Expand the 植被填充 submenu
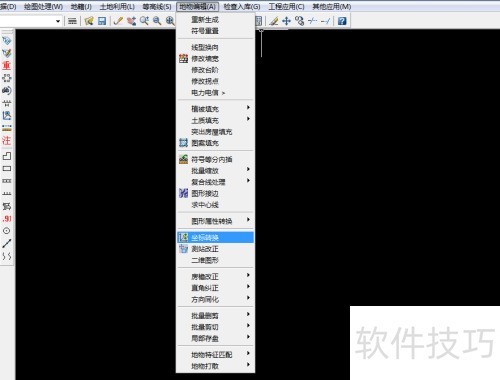 pyautogui.click(x=215, y=109)
